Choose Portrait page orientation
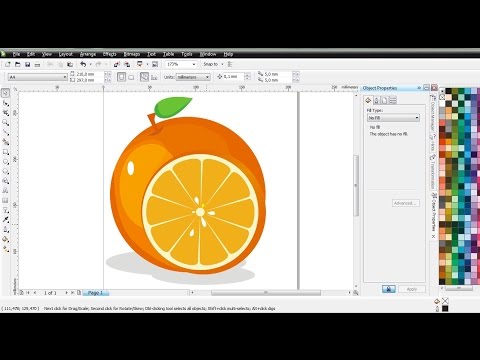The height and width of the screenshot is (360, 480). [x=121, y=77]
